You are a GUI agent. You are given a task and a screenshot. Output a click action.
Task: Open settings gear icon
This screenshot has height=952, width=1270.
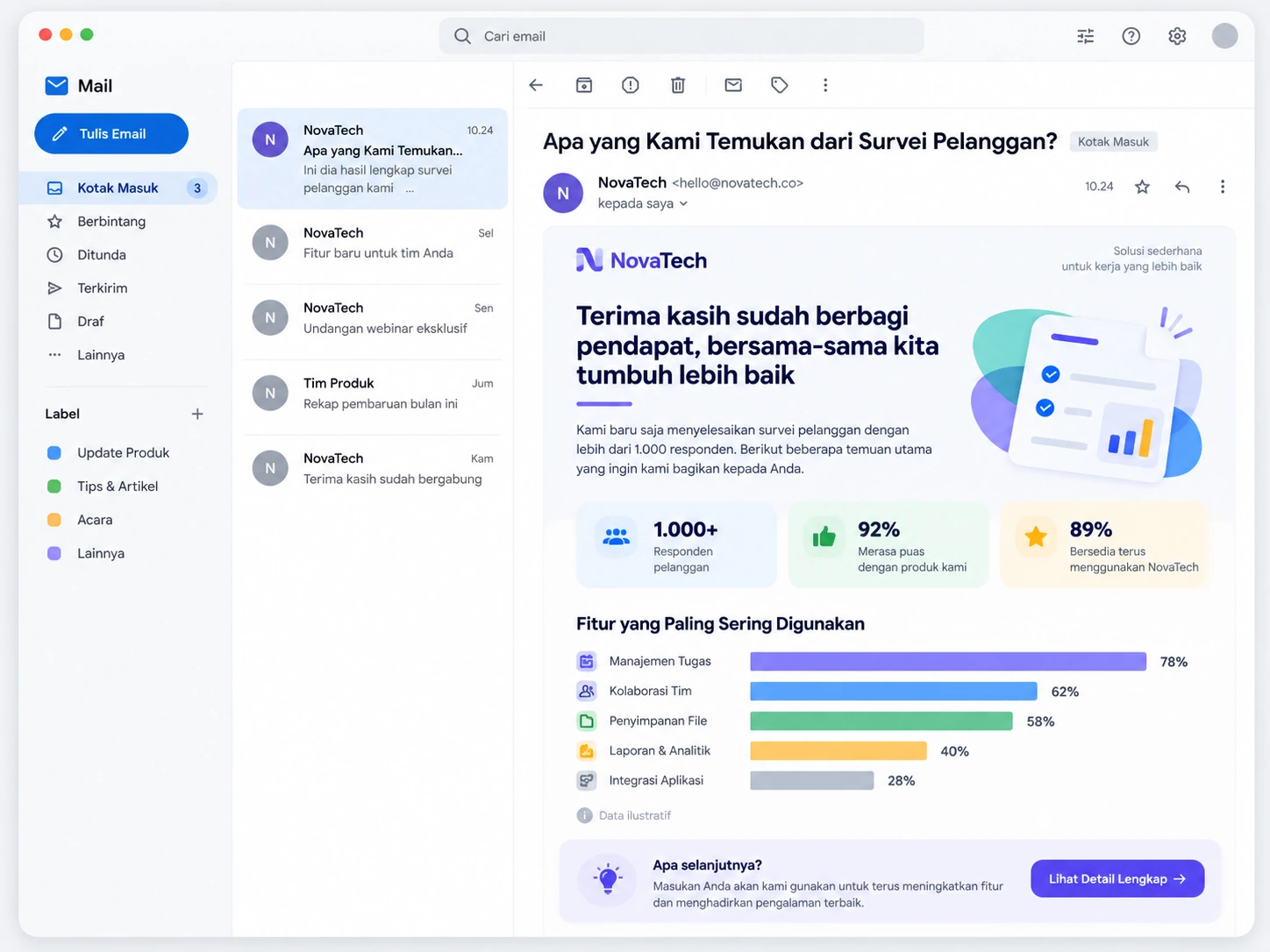tap(1177, 36)
